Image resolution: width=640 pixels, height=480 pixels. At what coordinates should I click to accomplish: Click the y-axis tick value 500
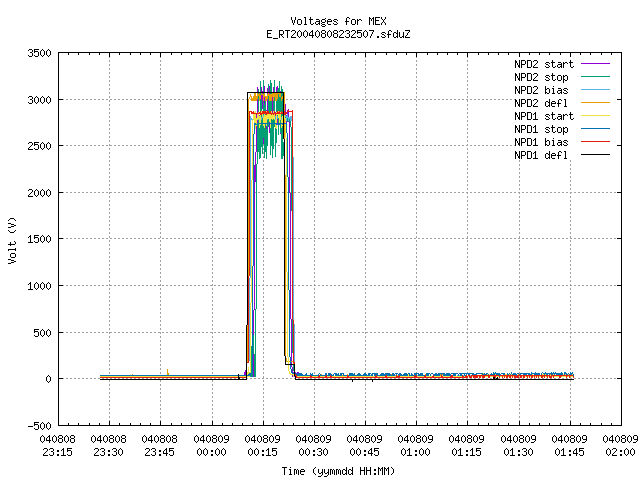(x=43, y=333)
